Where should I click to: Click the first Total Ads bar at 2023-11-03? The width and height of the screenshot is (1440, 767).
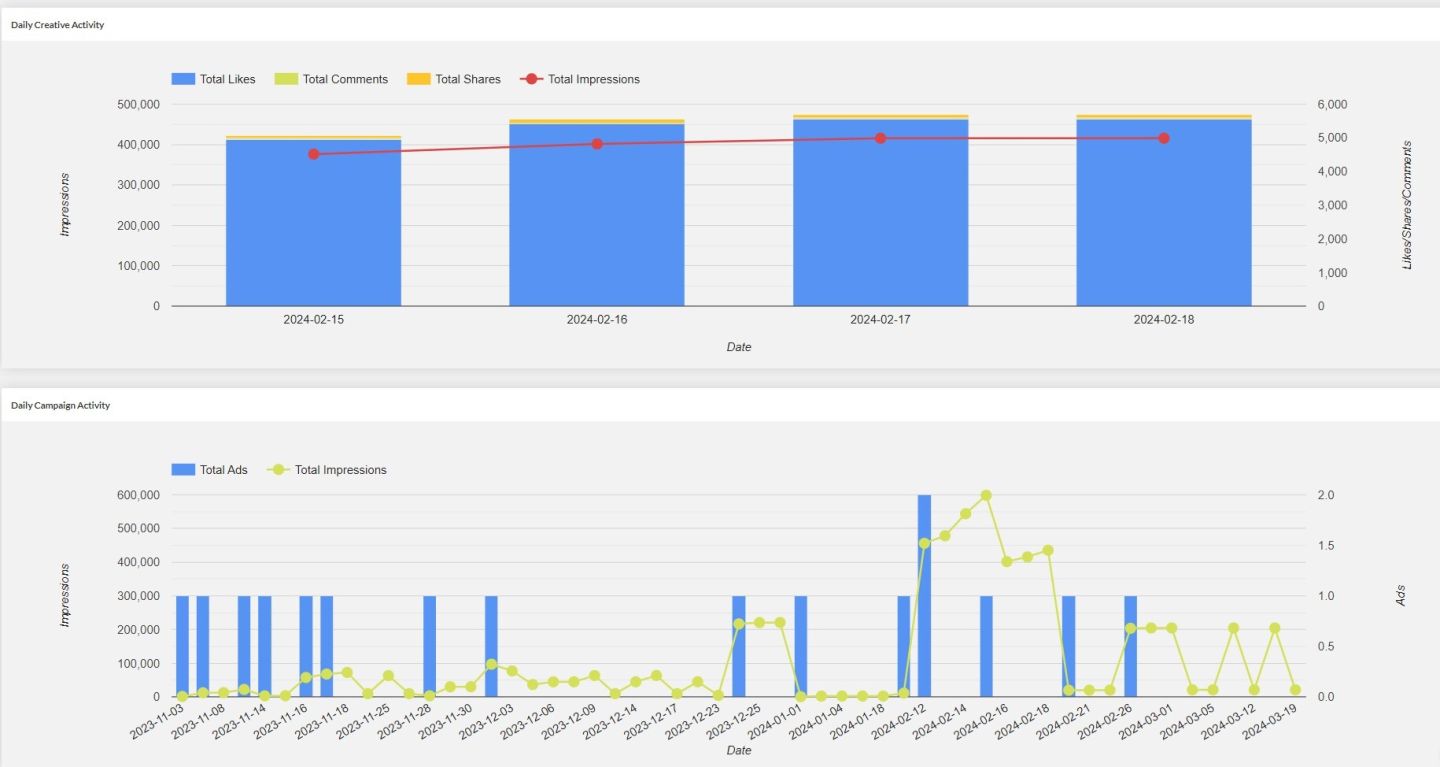pos(182,645)
